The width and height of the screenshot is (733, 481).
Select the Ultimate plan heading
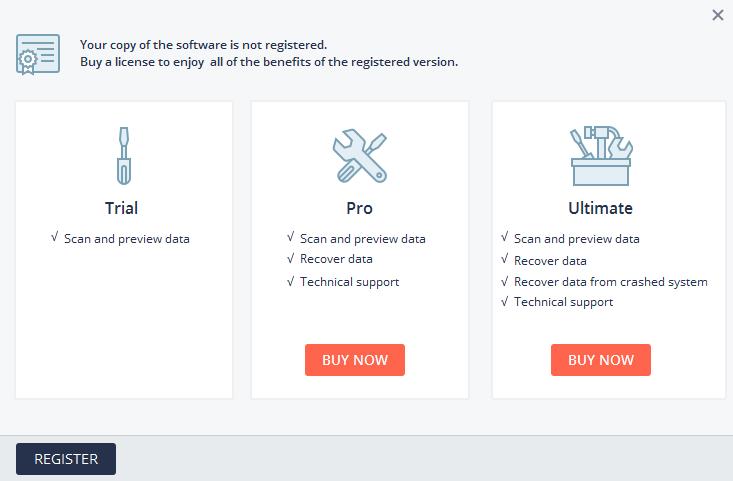coord(601,208)
